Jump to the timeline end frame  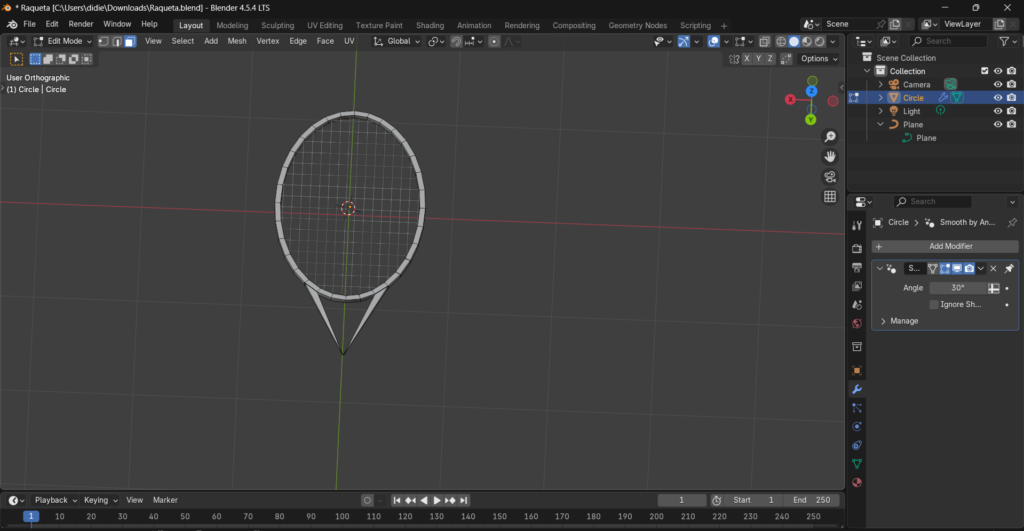pos(465,500)
